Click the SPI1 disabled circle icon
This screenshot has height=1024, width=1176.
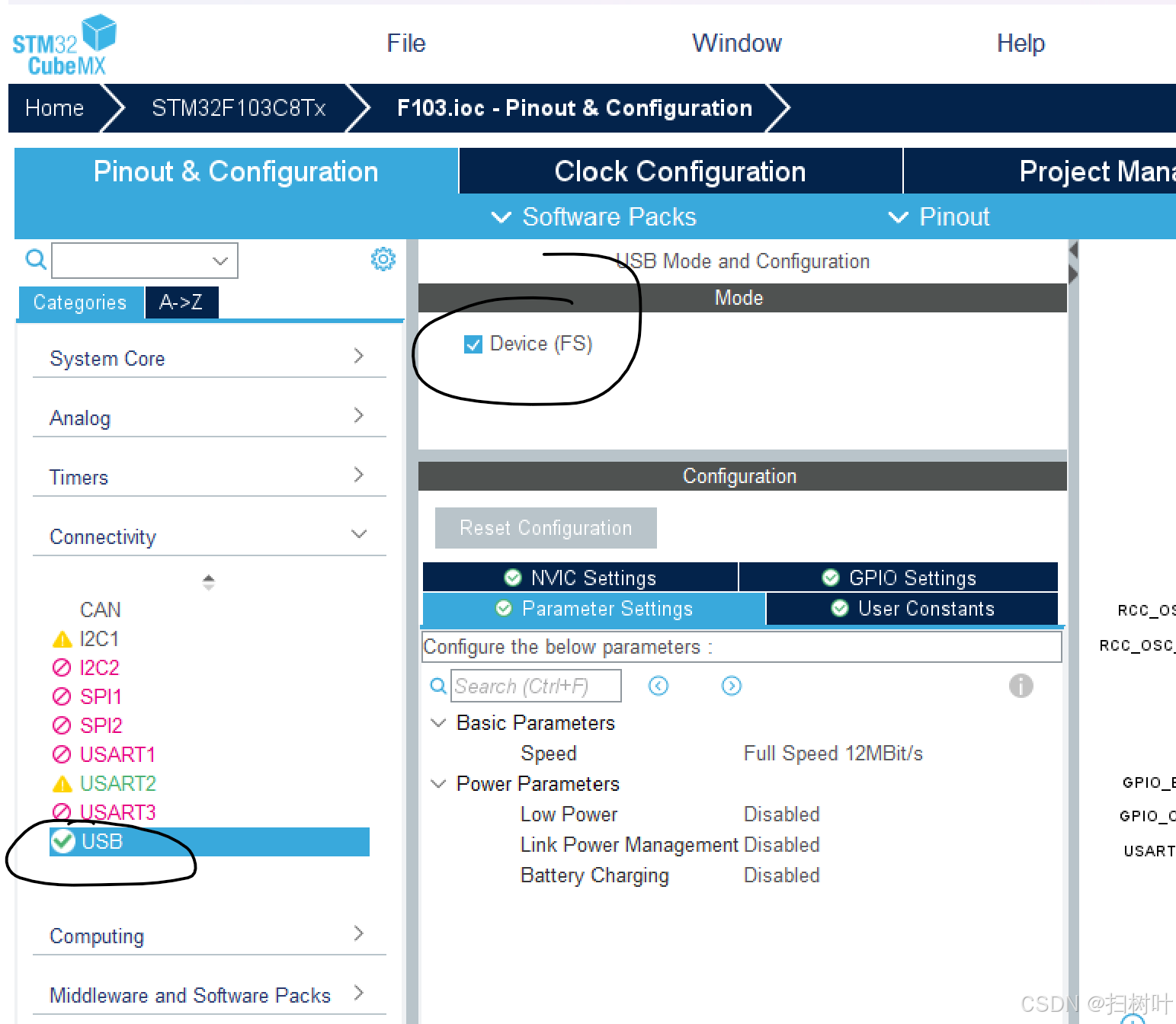62,697
